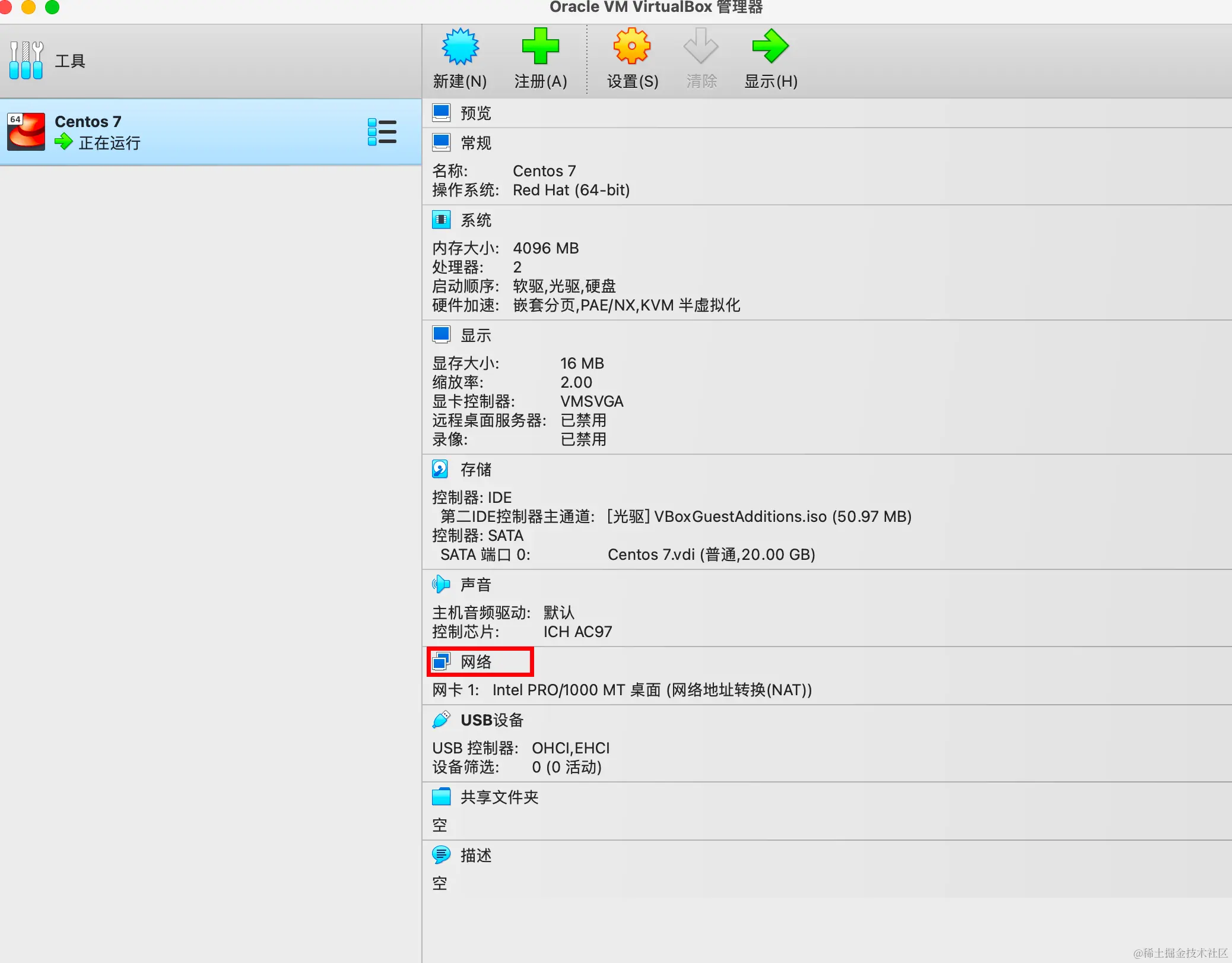Open the 预览 section header
The image size is (1232, 963).
coord(476,113)
